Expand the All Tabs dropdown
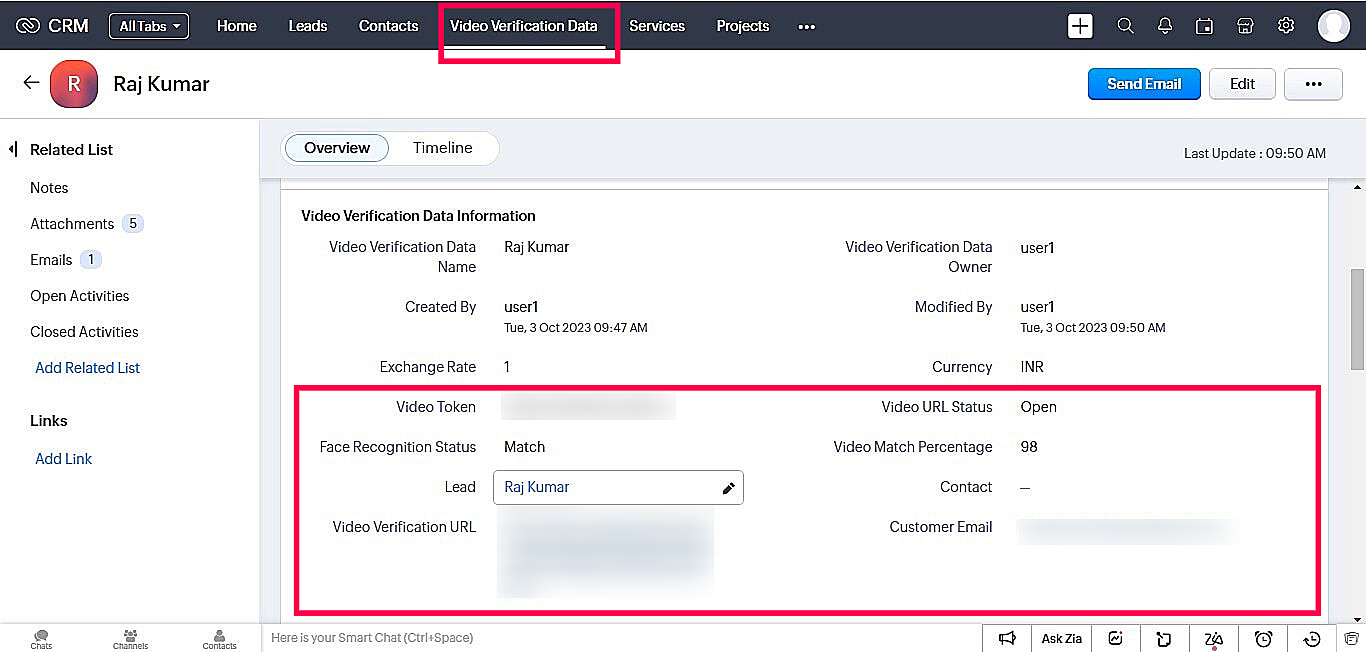The height and width of the screenshot is (652, 1366). pyautogui.click(x=149, y=26)
